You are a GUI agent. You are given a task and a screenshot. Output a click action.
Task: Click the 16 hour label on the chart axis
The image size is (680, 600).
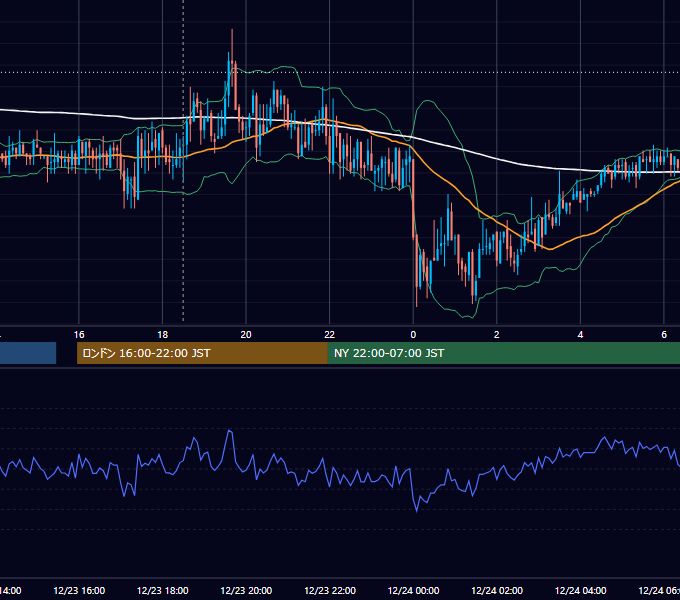coord(79,335)
